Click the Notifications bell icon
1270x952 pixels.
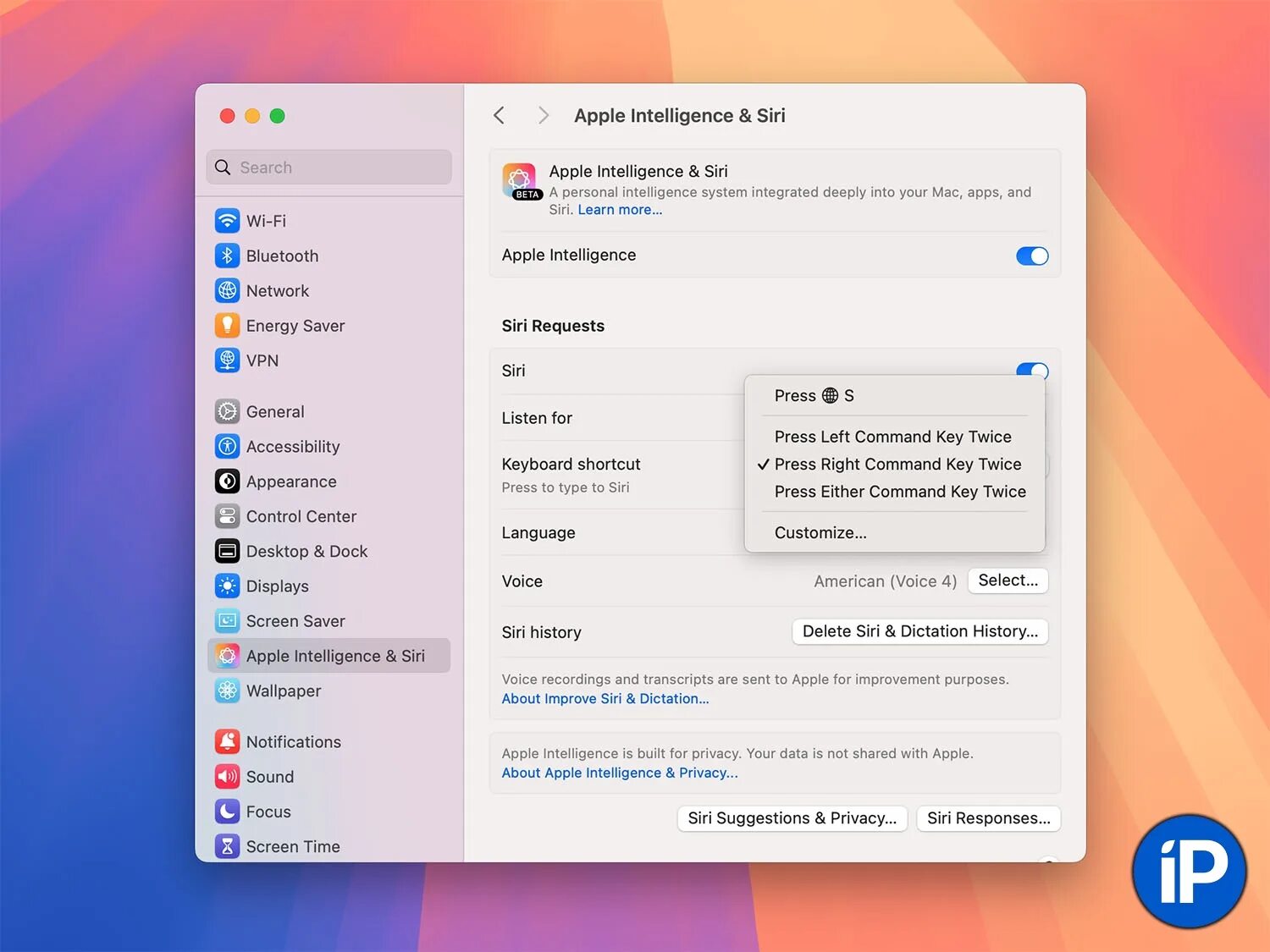pyautogui.click(x=227, y=742)
